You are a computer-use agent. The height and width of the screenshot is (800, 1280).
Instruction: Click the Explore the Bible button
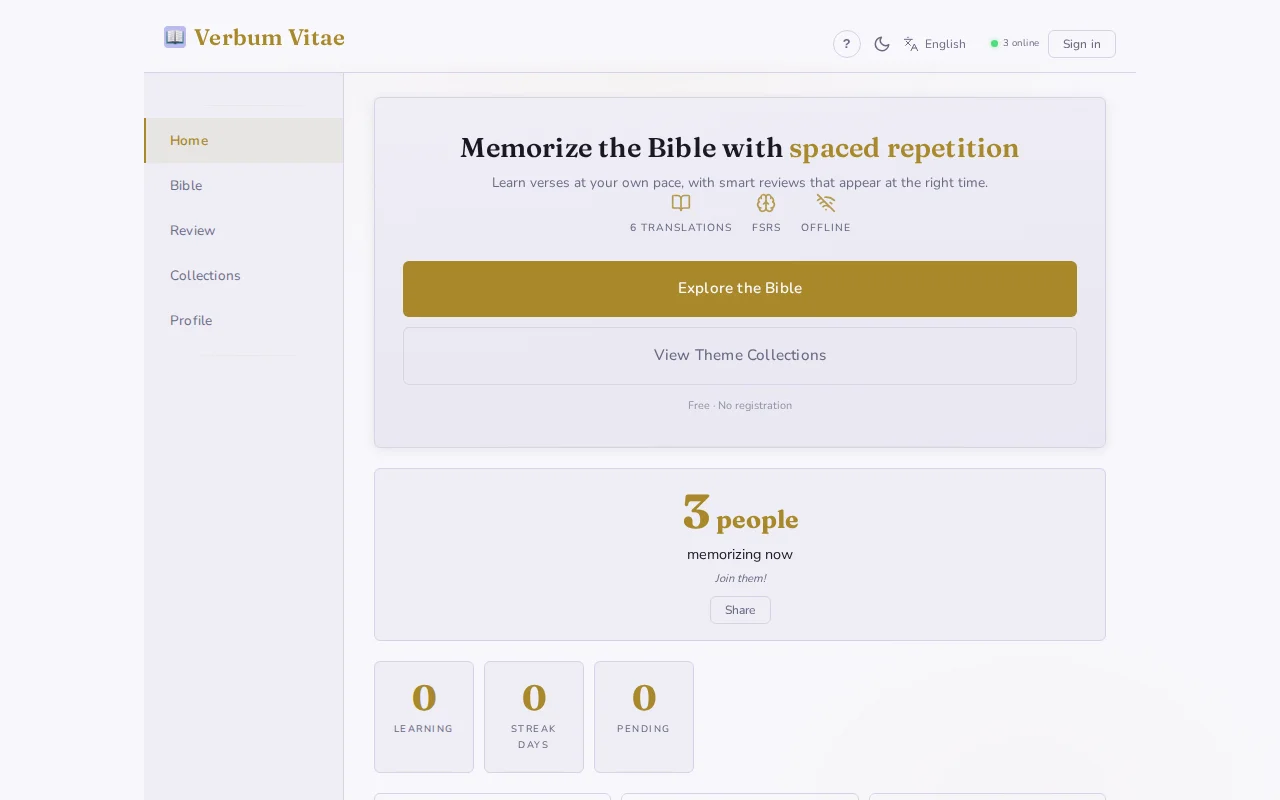(740, 289)
